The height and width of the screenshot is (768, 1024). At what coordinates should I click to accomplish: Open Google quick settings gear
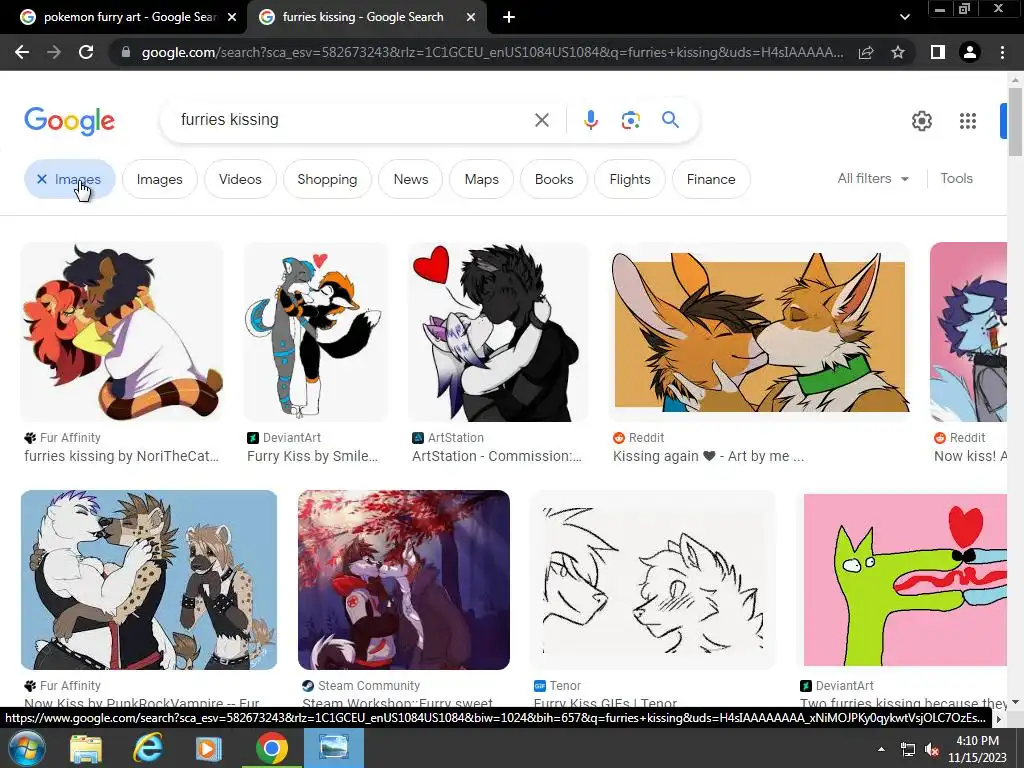(x=921, y=121)
